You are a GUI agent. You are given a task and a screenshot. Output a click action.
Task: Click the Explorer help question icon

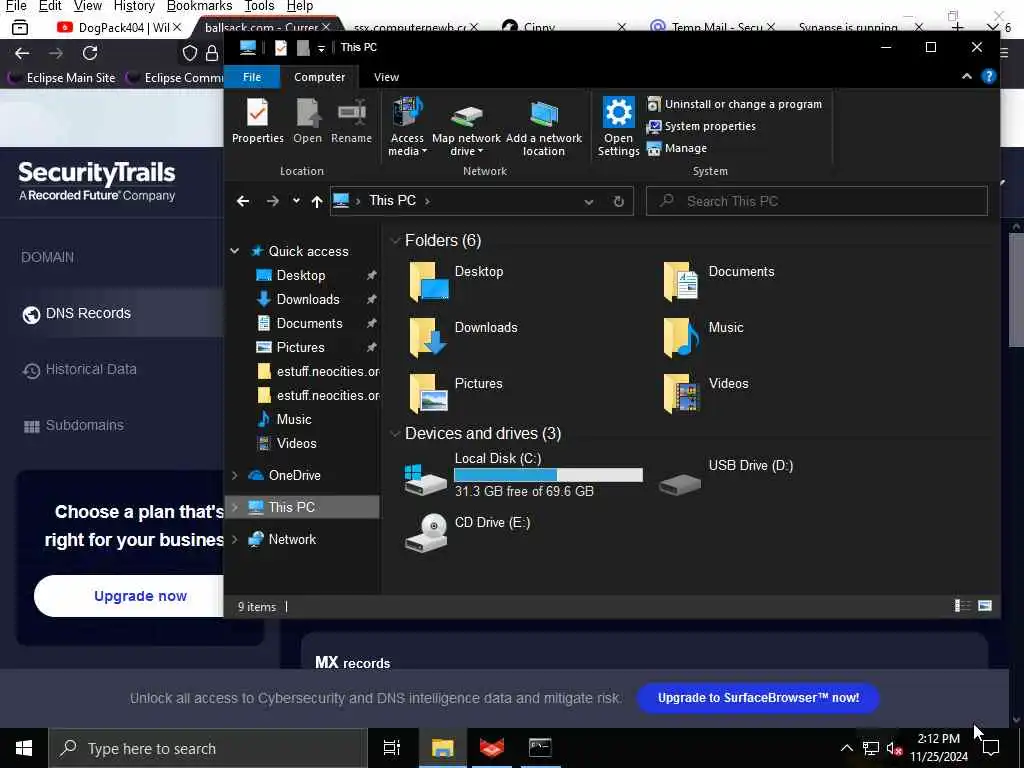(989, 76)
